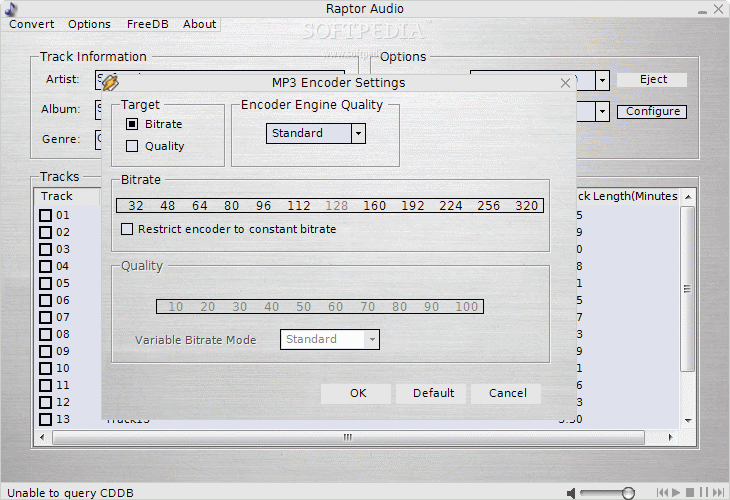
Task: Check track 04 checkbox
Action: click(x=45, y=266)
